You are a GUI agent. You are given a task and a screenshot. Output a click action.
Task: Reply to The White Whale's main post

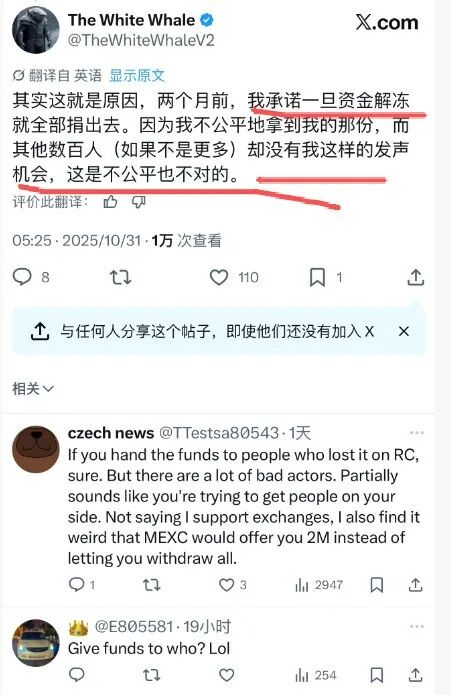click(x=22, y=277)
